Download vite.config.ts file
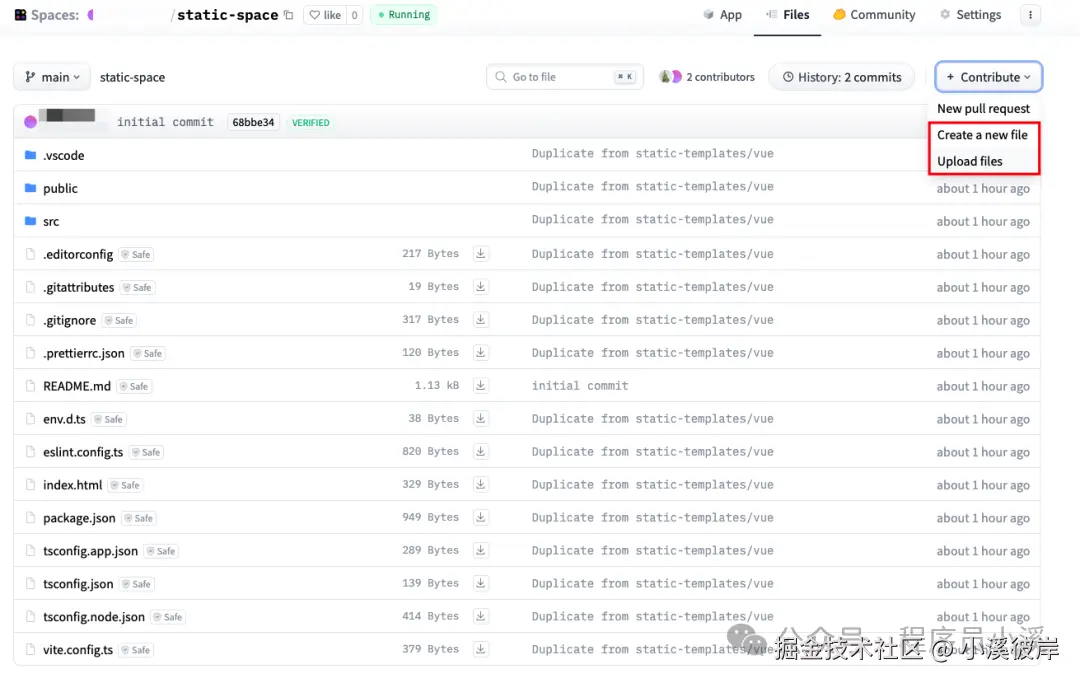Screen dimensions: 1080x683 481,649
